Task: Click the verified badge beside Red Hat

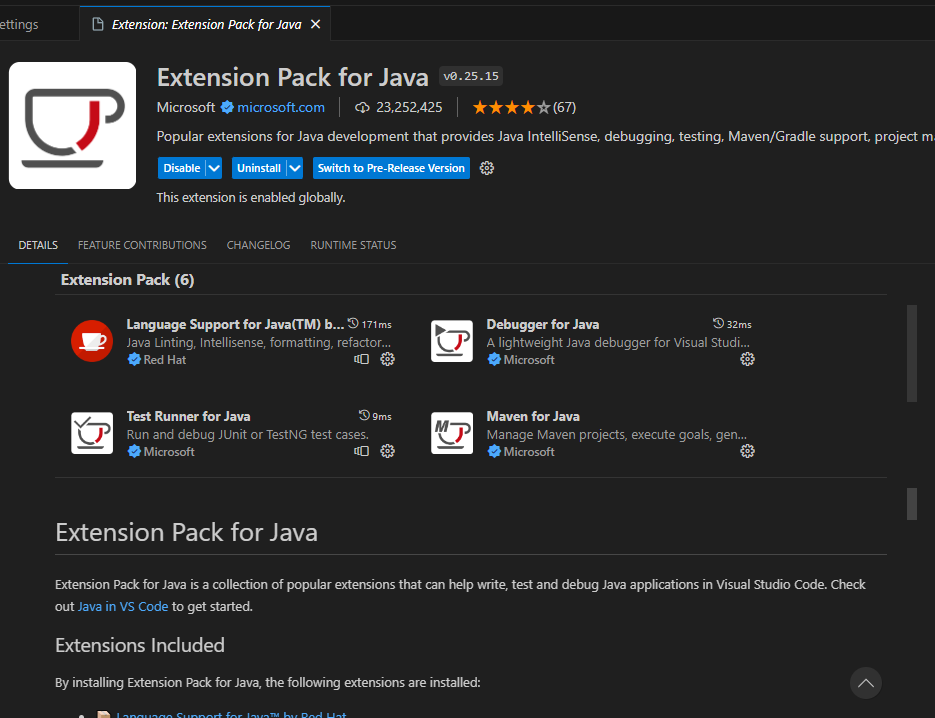Action: pos(134,359)
